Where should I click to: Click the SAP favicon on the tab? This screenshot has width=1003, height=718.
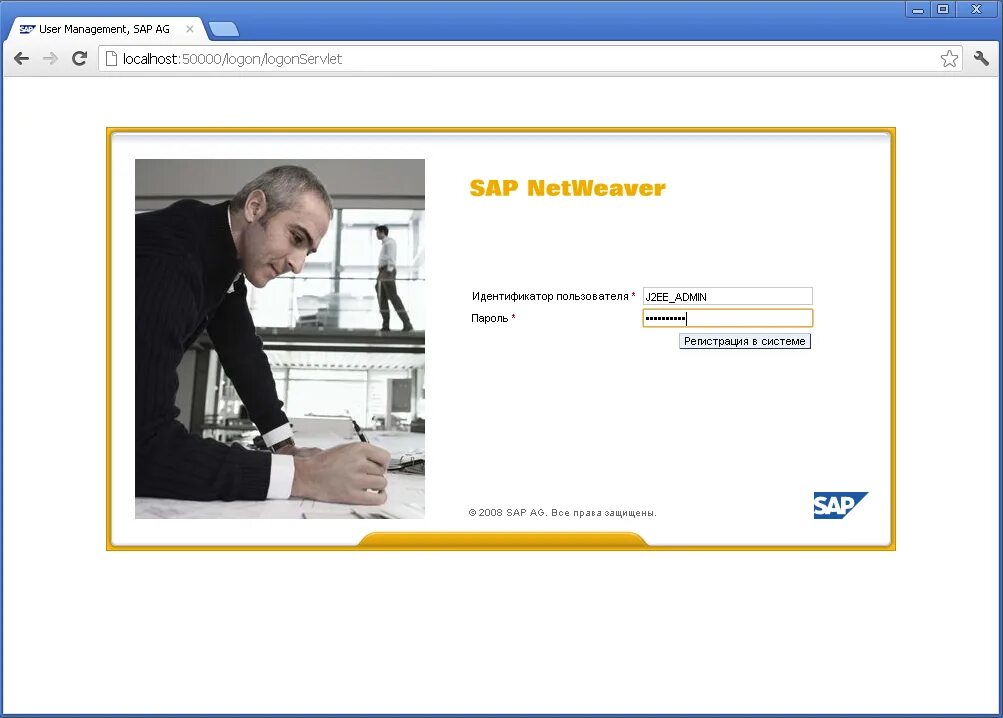pyautogui.click(x=27, y=29)
